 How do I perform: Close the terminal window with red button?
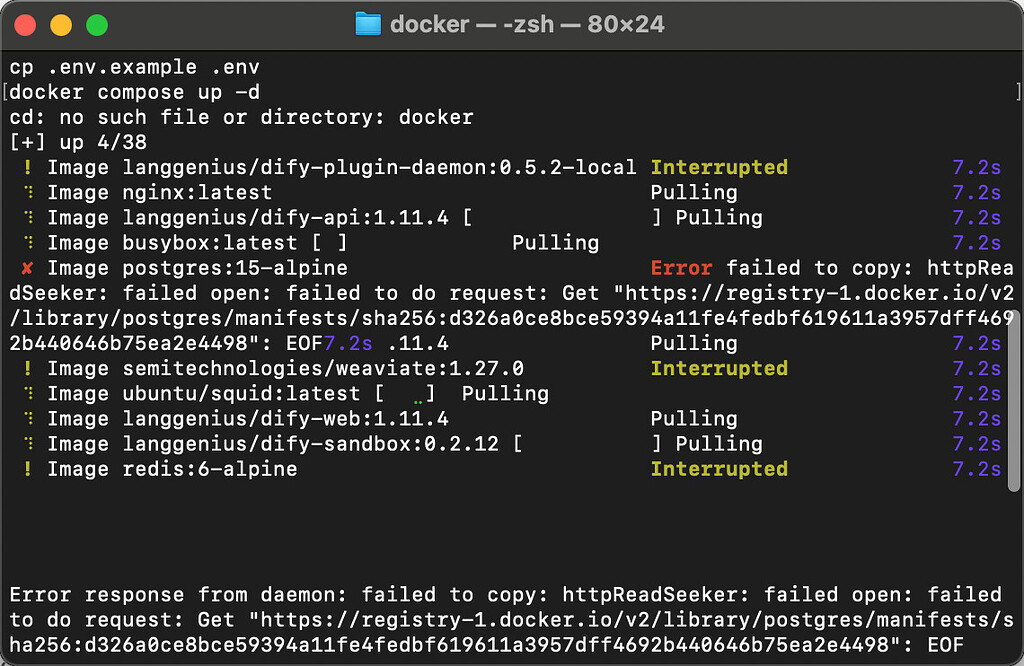[x=25, y=25]
